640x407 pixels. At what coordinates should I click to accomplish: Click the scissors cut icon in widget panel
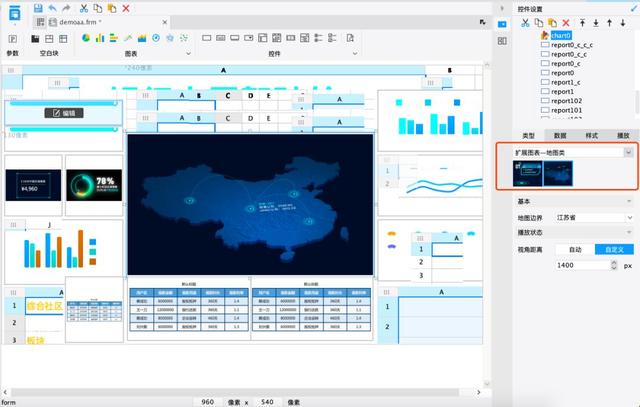(x=524, y=22)
